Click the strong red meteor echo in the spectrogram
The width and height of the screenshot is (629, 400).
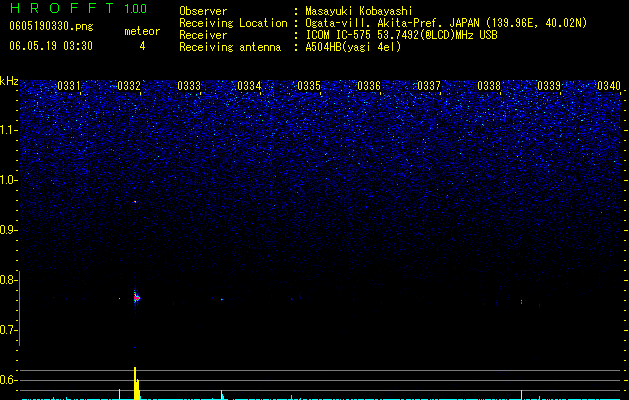point(136,298)
